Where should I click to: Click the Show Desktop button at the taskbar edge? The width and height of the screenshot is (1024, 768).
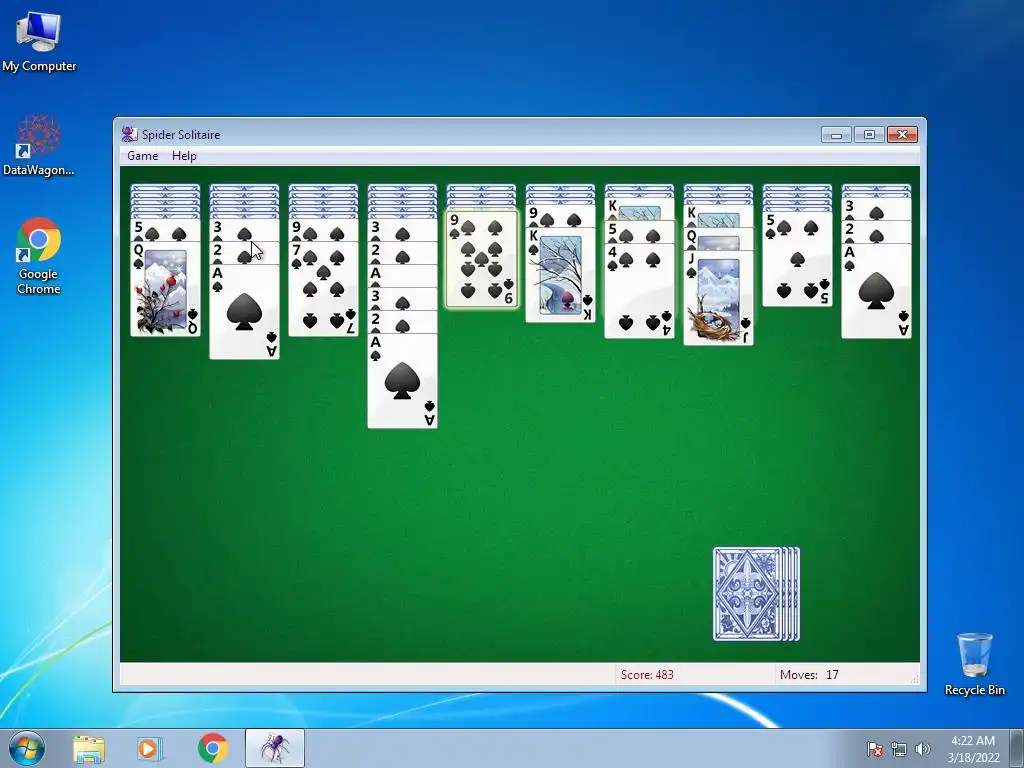click(x=1018, y=748)
